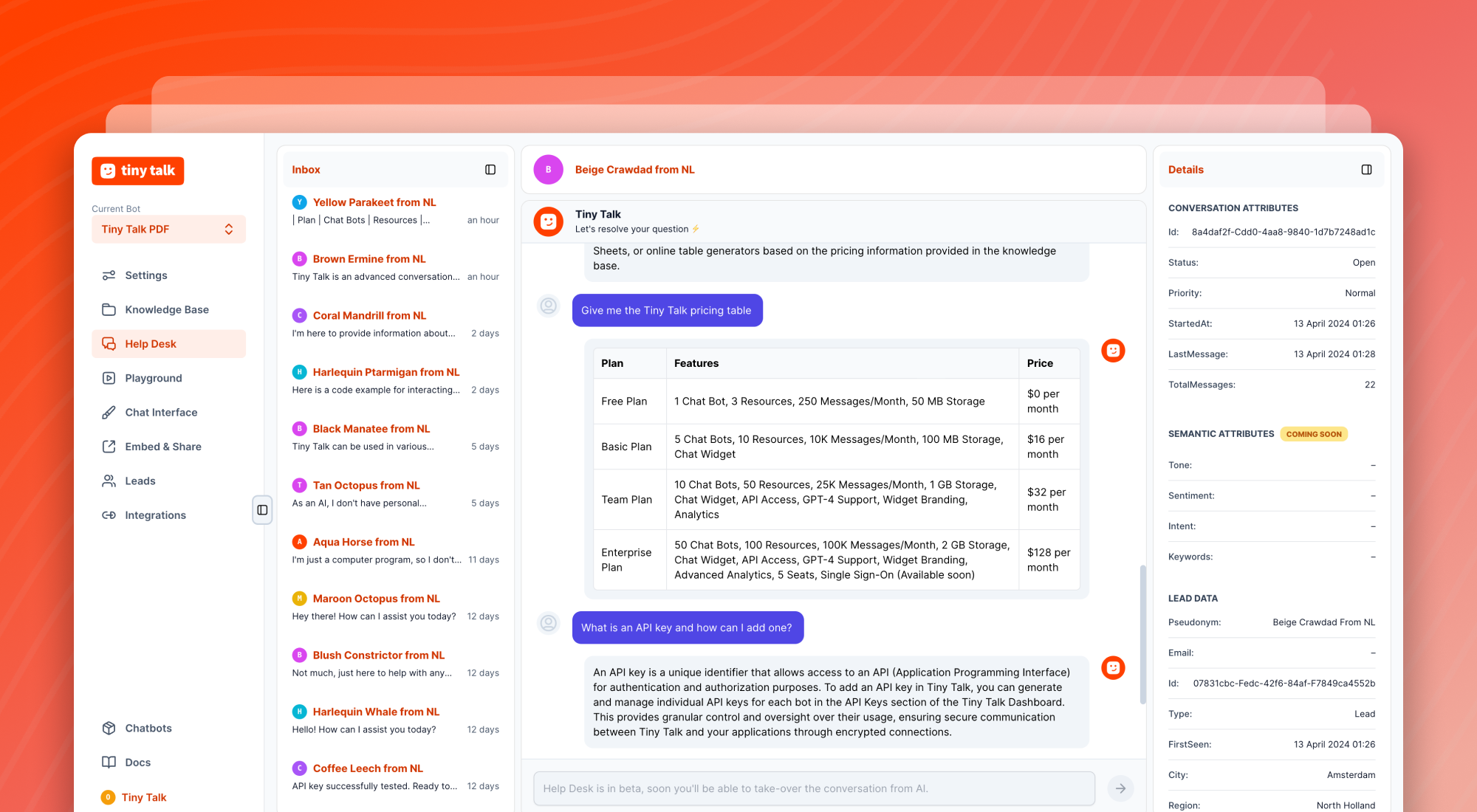Open Harlequin Ptarmigan from NL conversation

point(396,381)
